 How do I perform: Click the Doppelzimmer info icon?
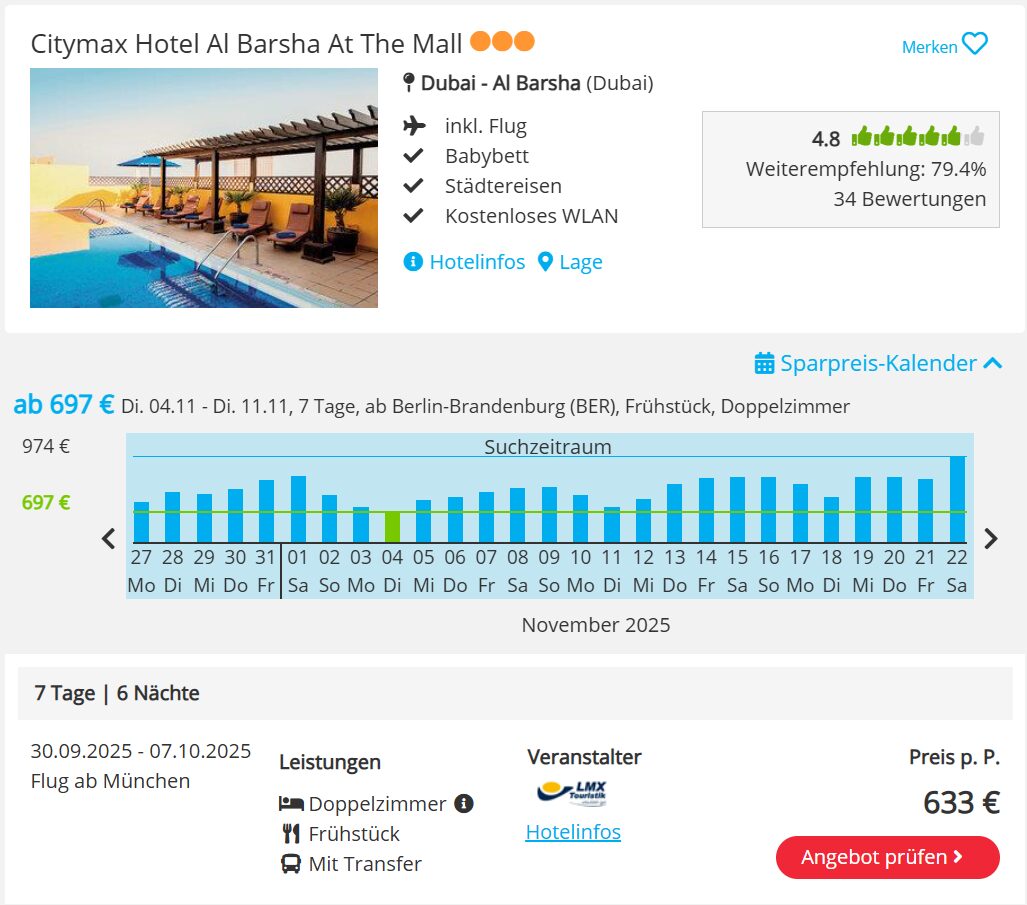tap(463, 803)
